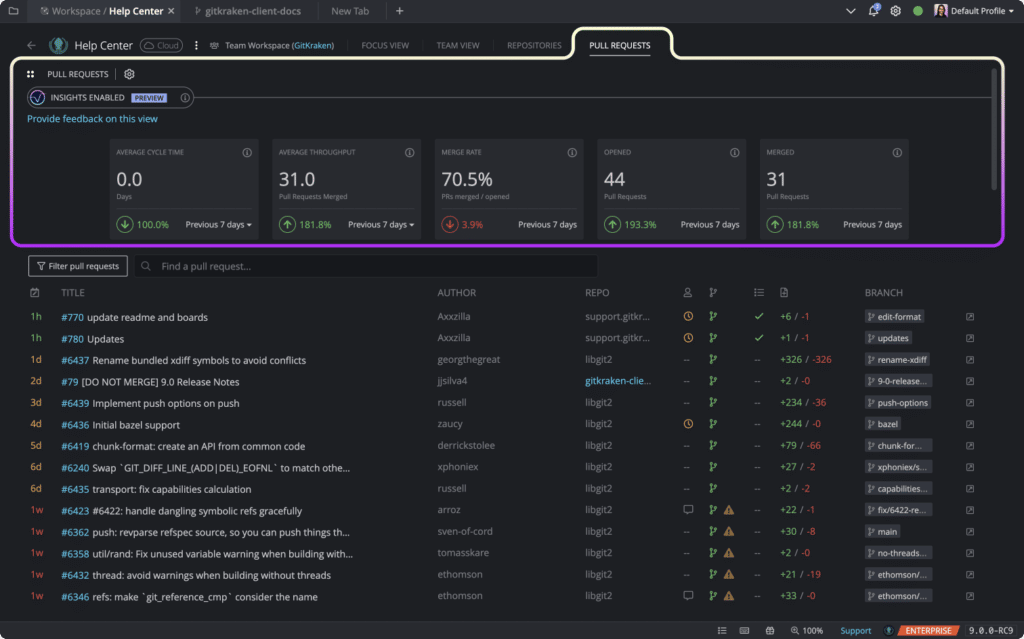The image size is (1024, 639).
Task: Click the grid icon next to PULL REQUESTS
Action: [x=30, y=74]
